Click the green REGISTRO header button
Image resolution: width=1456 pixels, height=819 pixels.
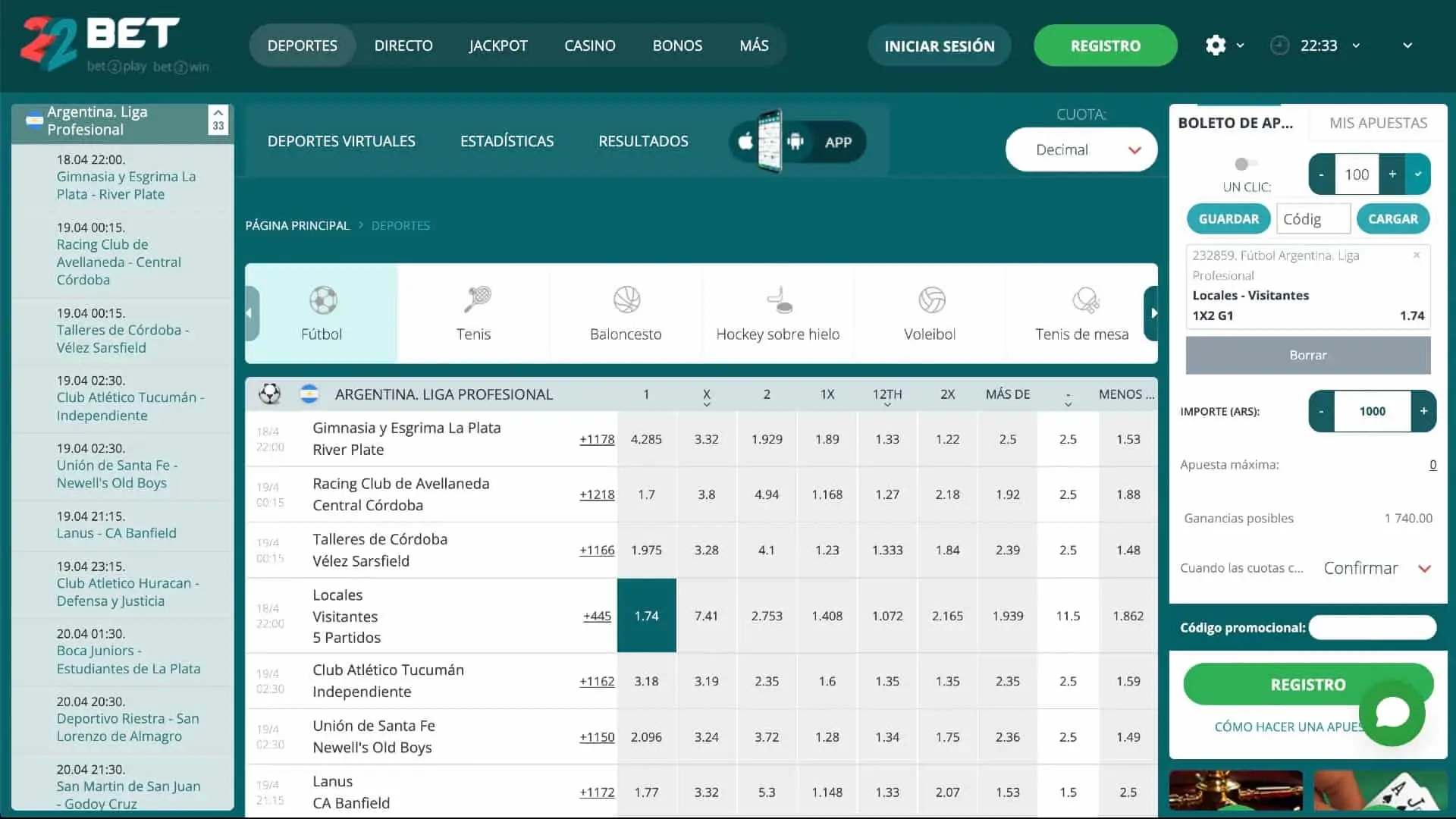tap(1106, 45)
